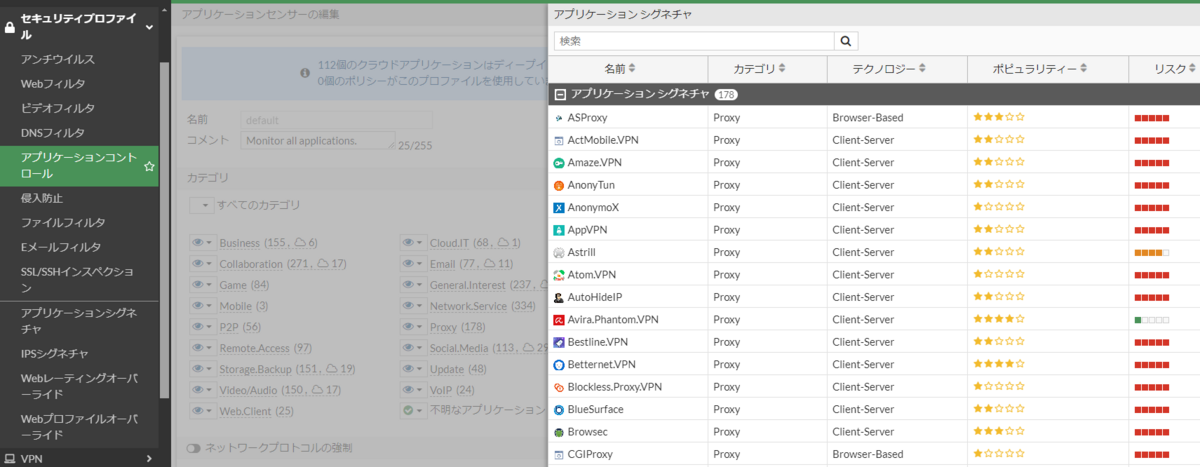Click the eye icon for Proxy category
This screenshot has height=467, width=1200.
pyautogui.click(x=408, y=327)
